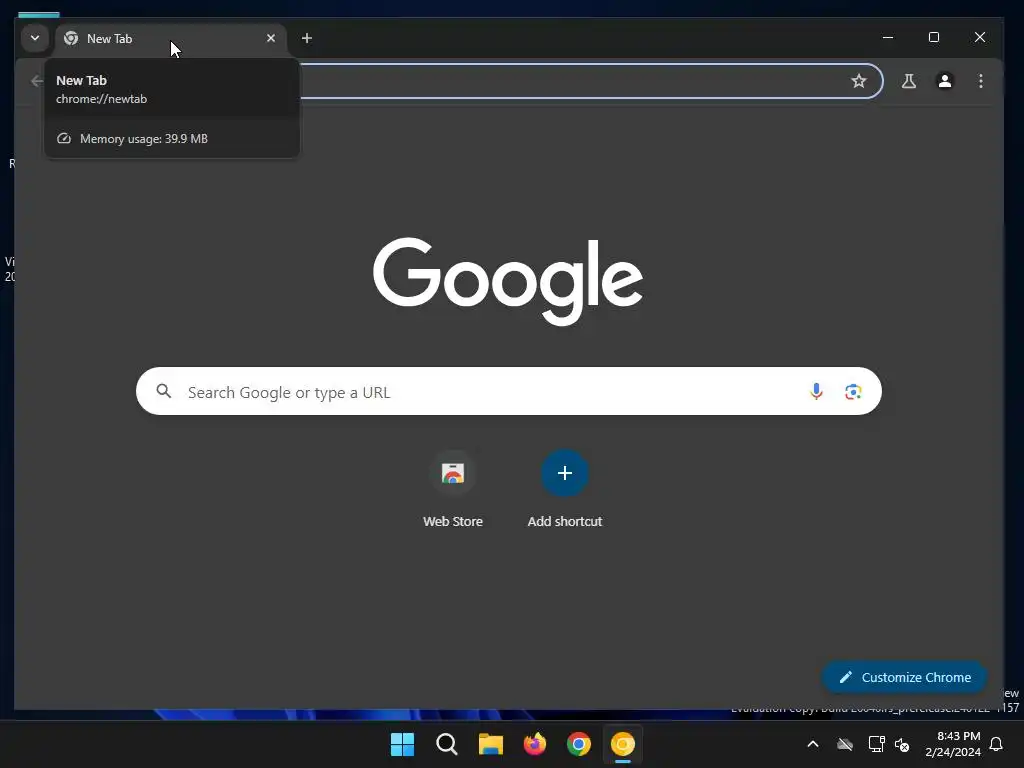Open File Explorer from taskbar
Viewport: 1024px width, 768px height.
490,744
